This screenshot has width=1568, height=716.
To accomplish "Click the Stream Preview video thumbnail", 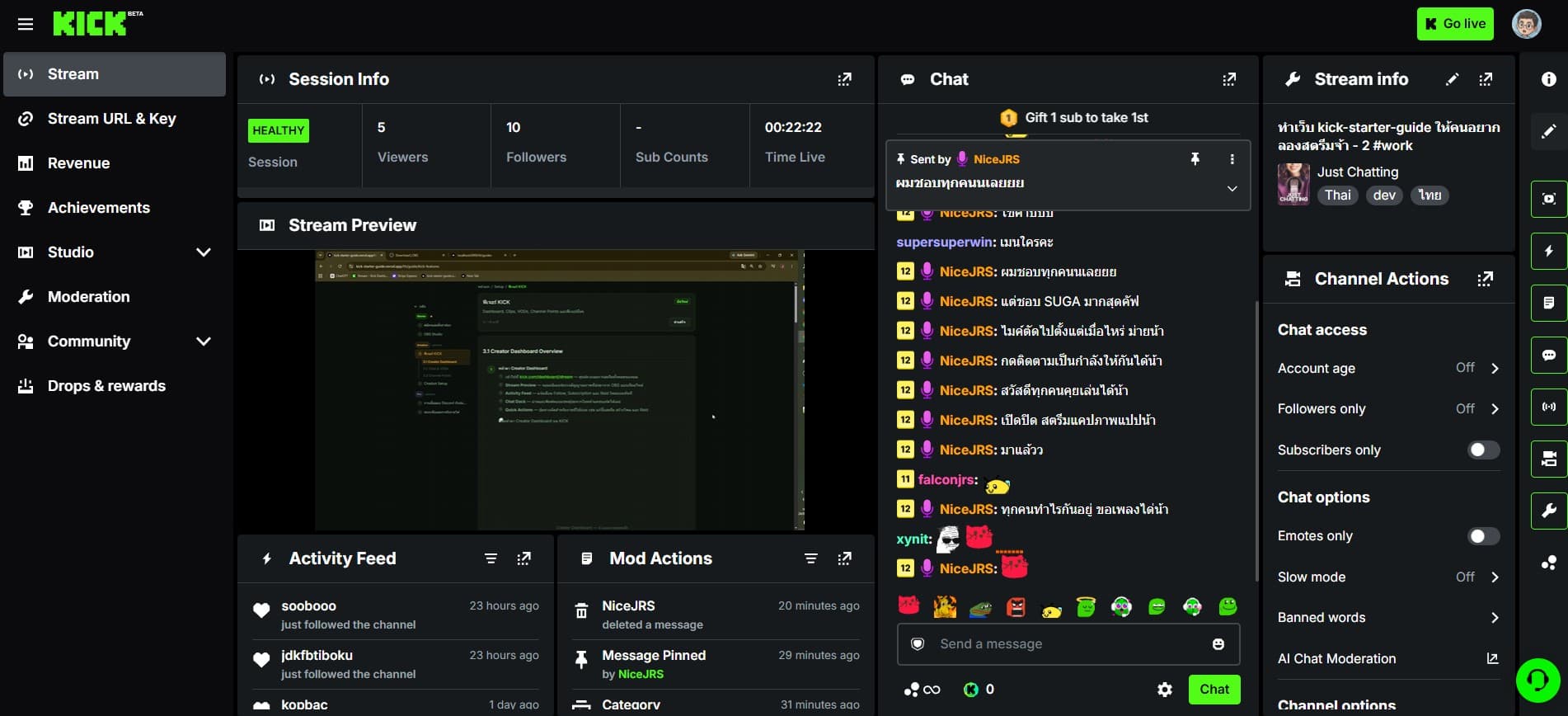I will [560, 390].
